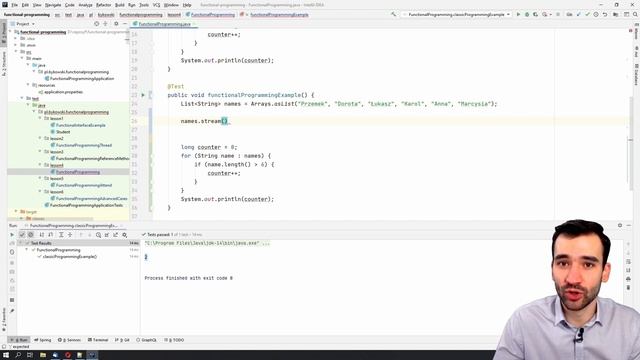Open the Services tool window button

click(x=70, y=340)
